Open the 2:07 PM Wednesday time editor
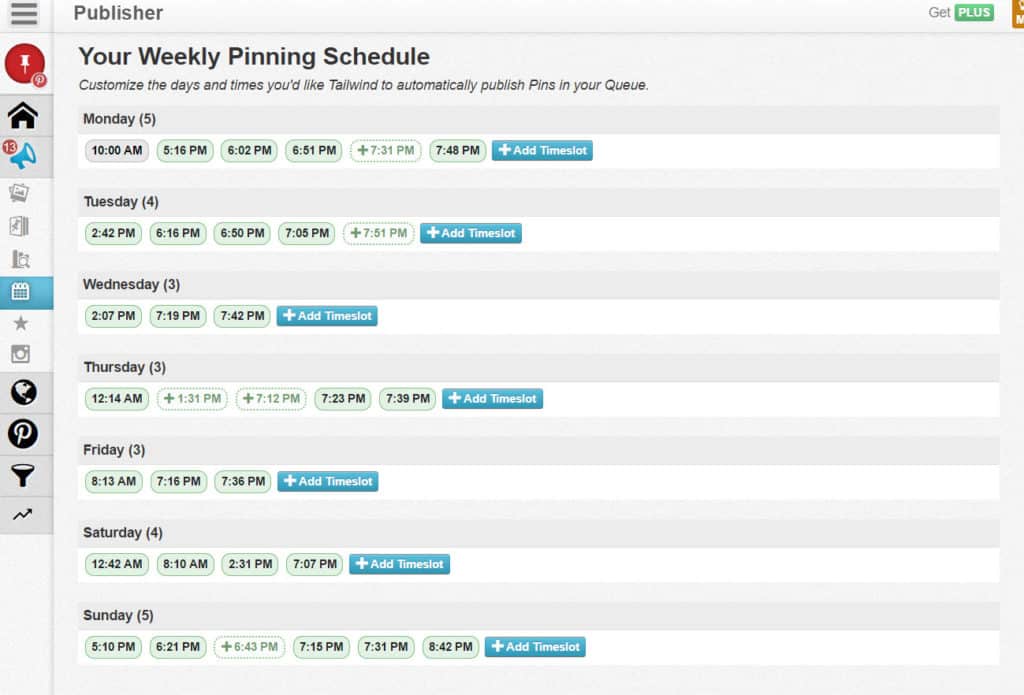The image size is (1024, 695). (x=113, y=316)
